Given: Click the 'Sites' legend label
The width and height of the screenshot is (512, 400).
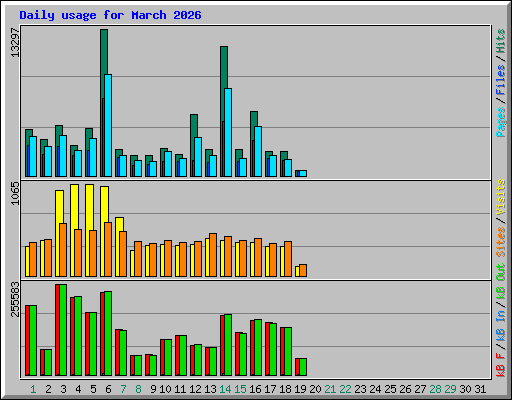Looking at the screenshot, I should pos(501,242).
